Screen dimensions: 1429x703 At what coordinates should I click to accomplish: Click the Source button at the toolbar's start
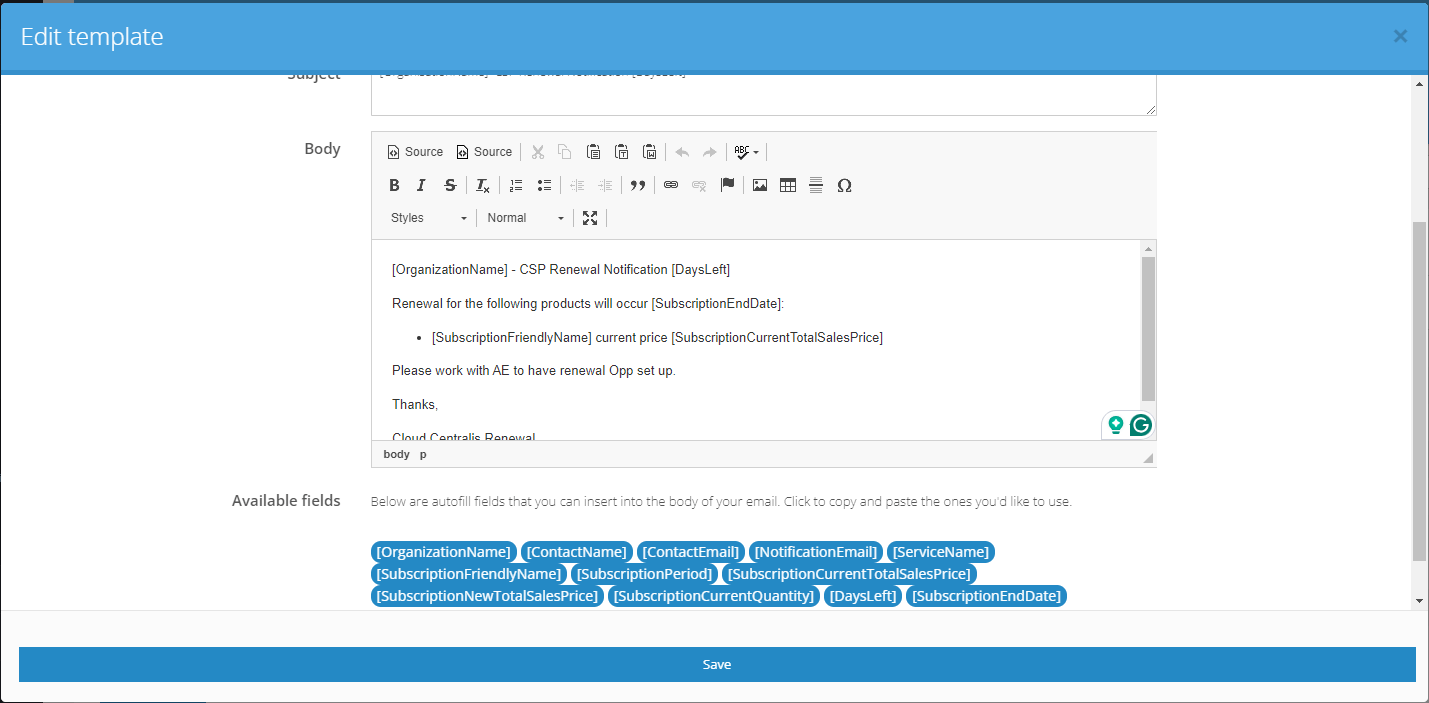click(414, 152)
